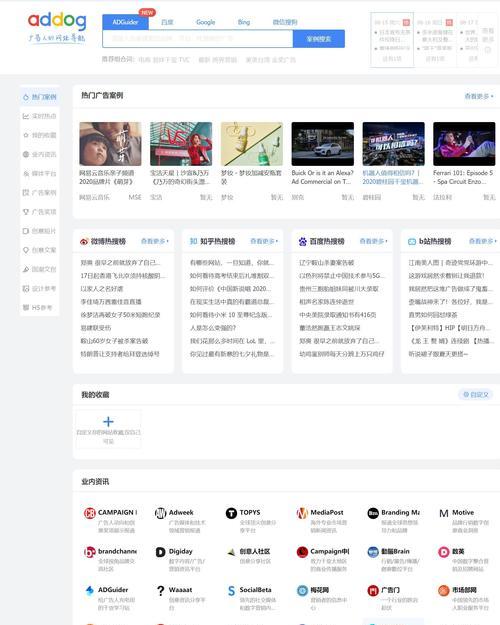Open the 市场部网 site entry
Viewport: 500px width, 625px height.
[465, 598]
